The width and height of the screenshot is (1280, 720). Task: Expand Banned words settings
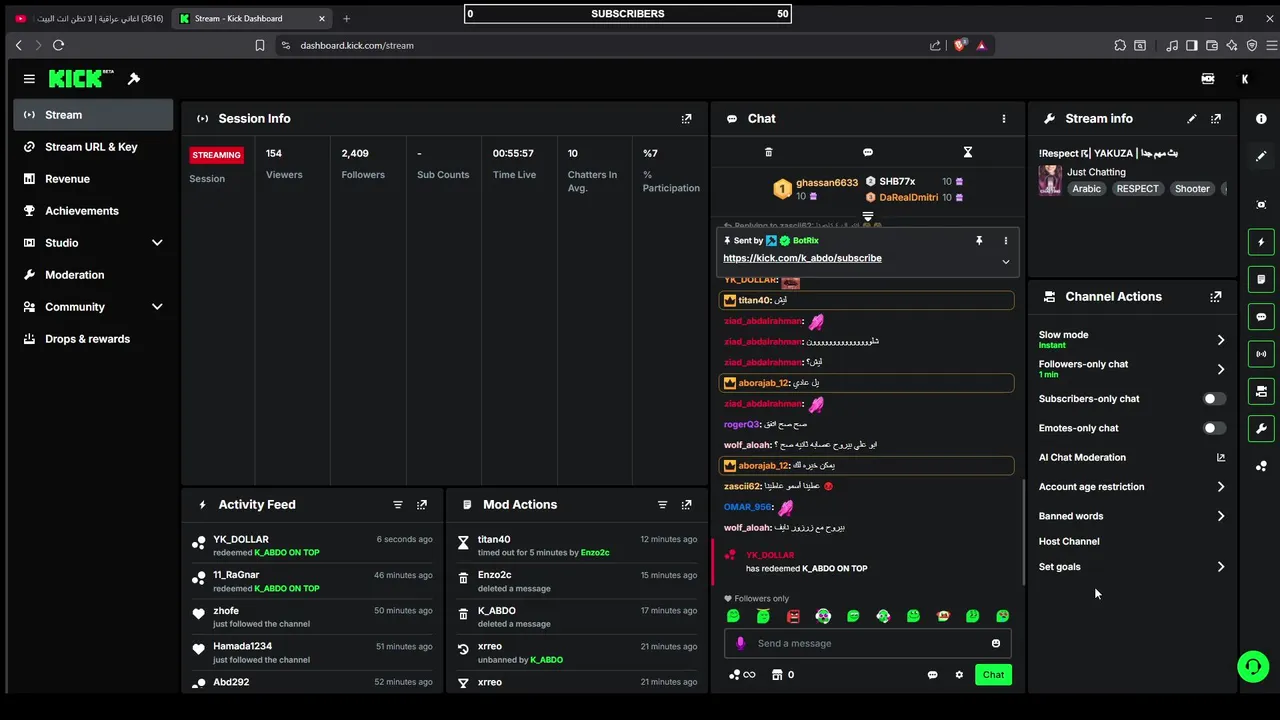point(1221,516)
